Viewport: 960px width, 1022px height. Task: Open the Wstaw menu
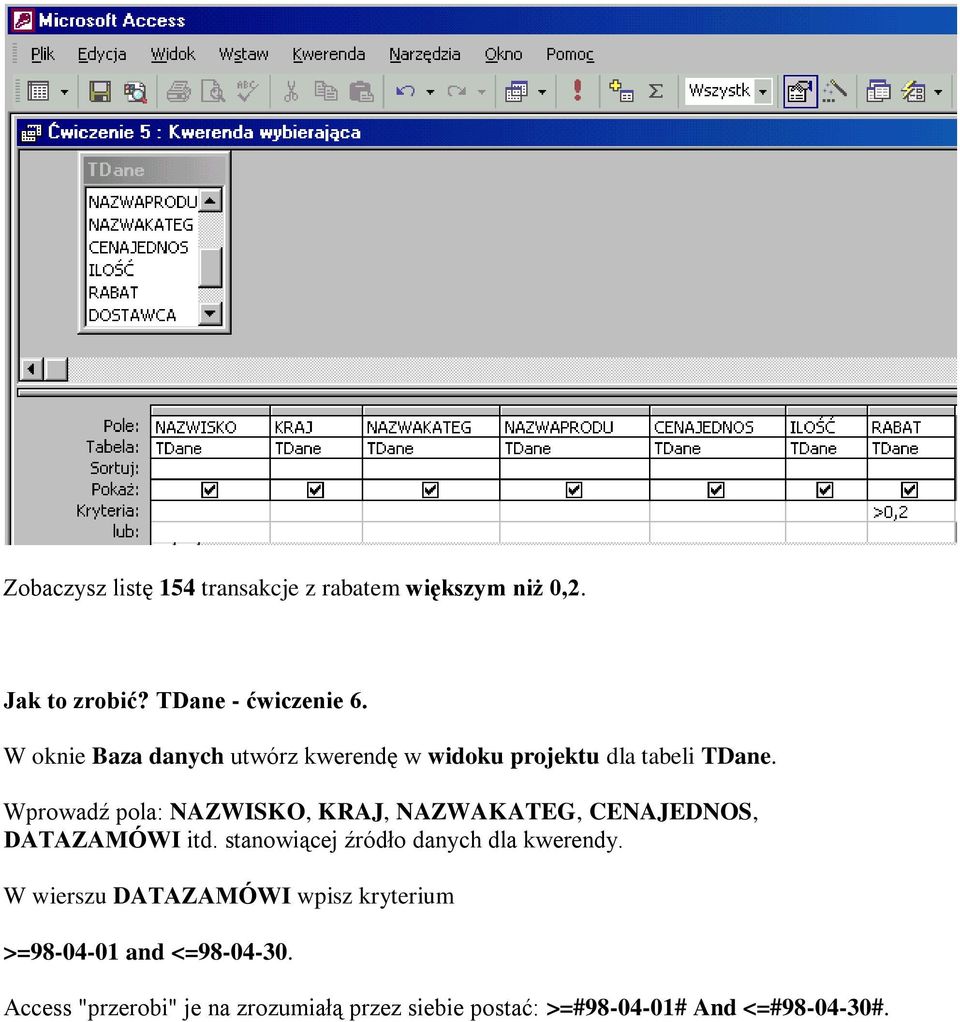pos(243,54)
